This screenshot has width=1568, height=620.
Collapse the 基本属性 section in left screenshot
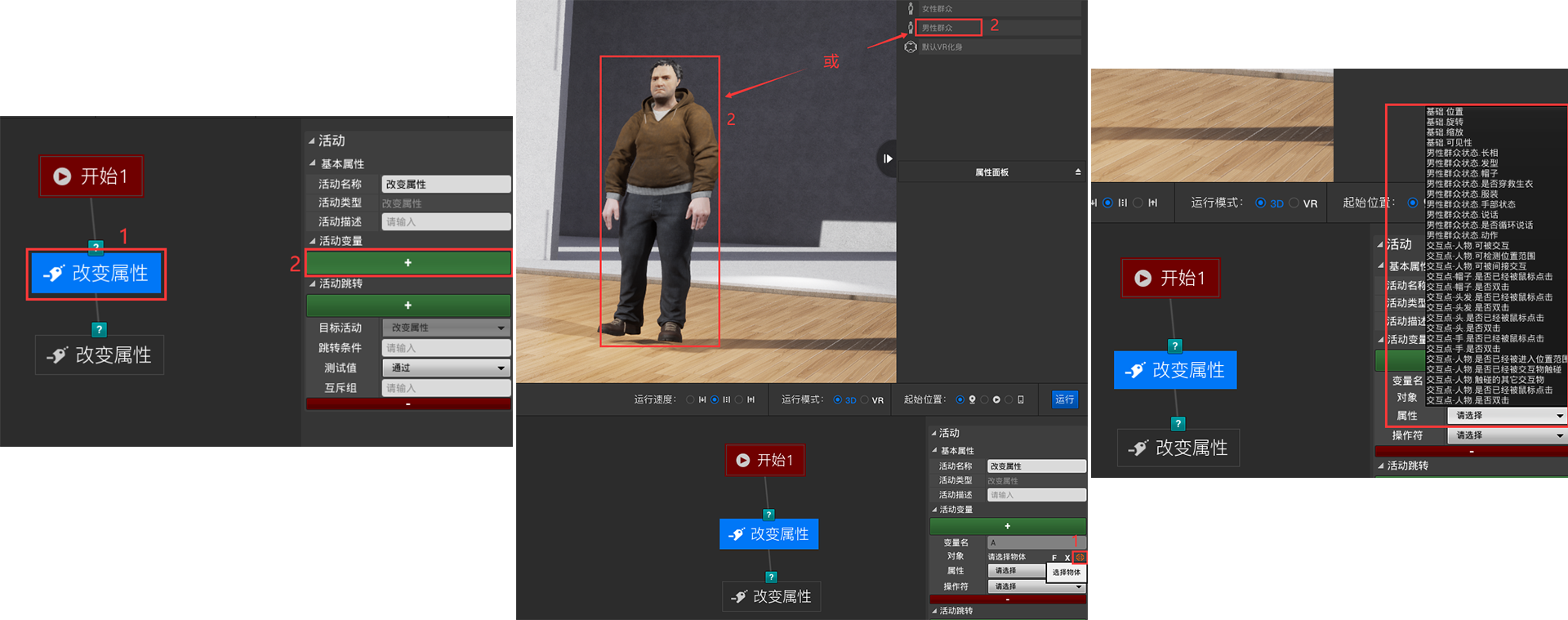(x=313, y=163)
